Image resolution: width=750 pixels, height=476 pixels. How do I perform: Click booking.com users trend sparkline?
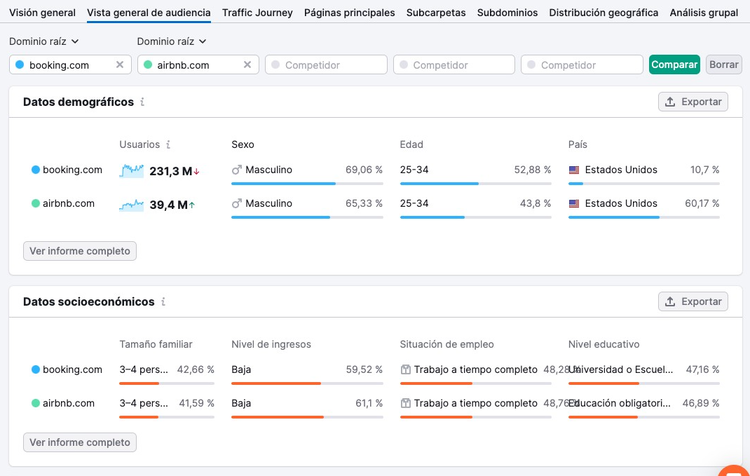pos(132,171)
